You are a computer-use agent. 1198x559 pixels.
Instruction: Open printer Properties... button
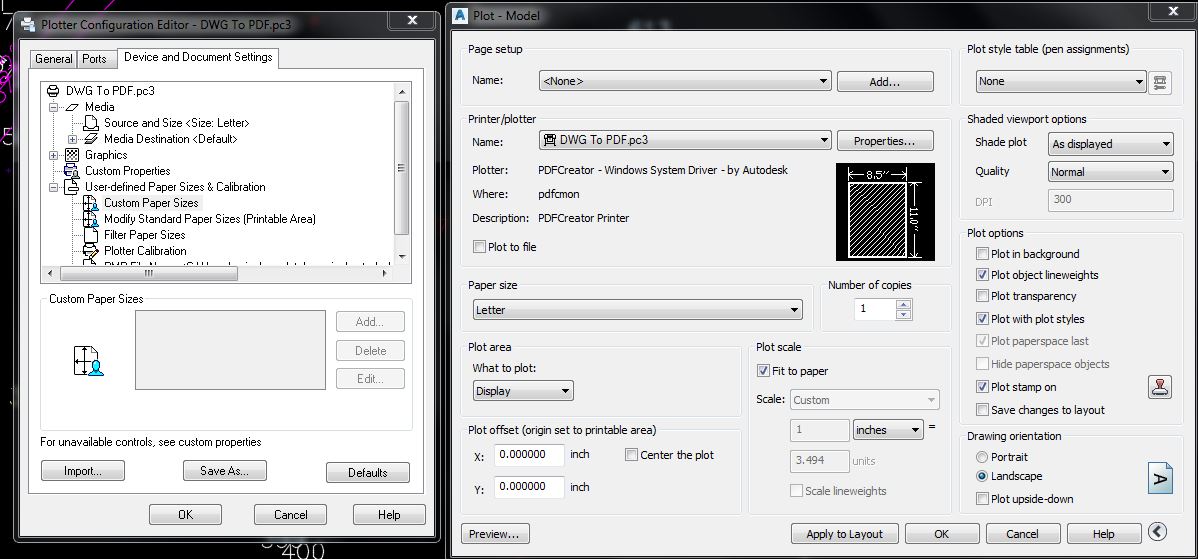pos(885,141)
